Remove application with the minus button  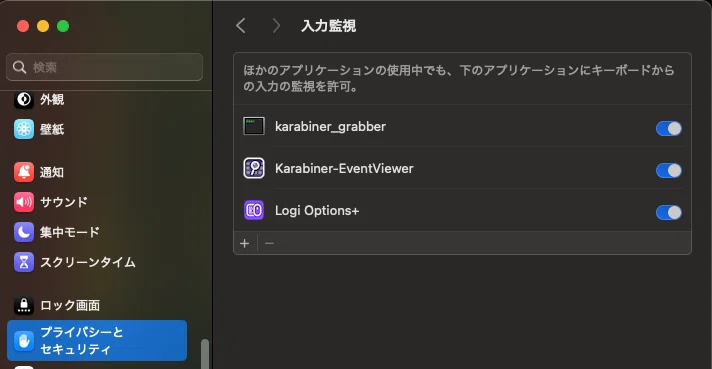[x=269, y=243]
